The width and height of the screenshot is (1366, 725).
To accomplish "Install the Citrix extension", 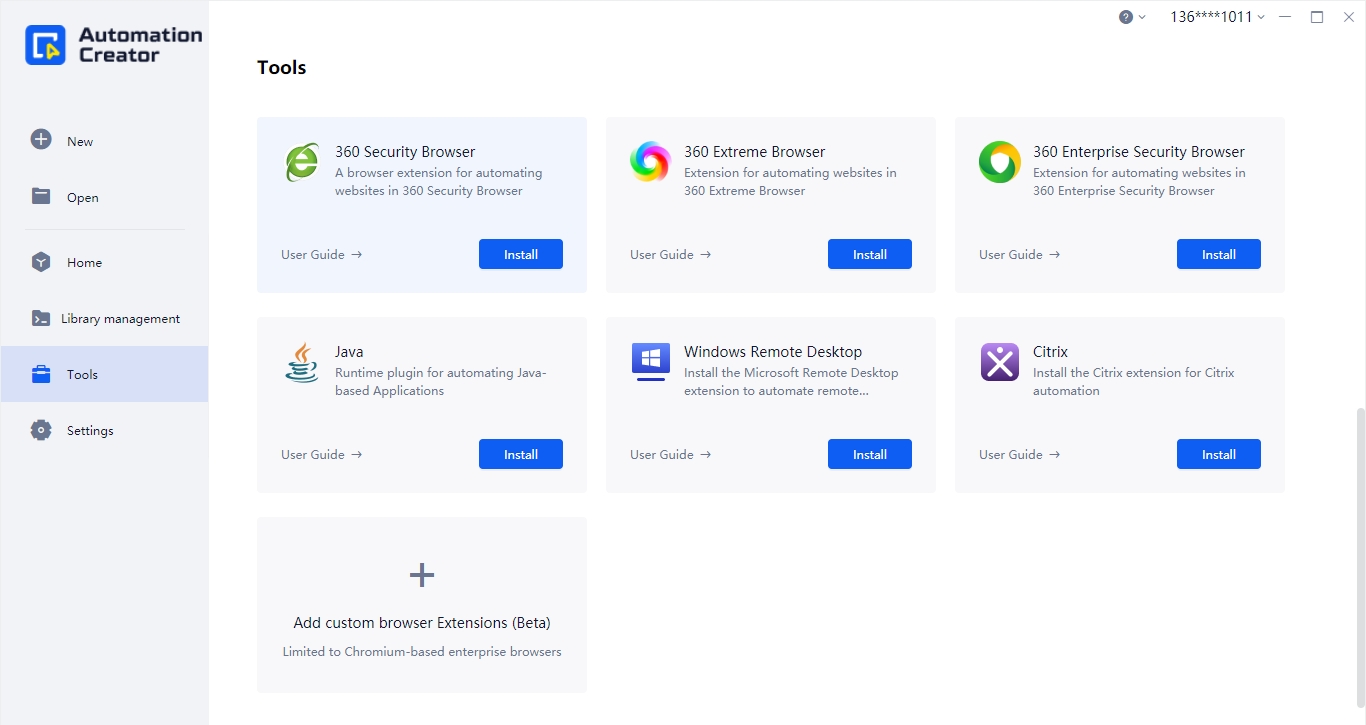I will 1219,454.
